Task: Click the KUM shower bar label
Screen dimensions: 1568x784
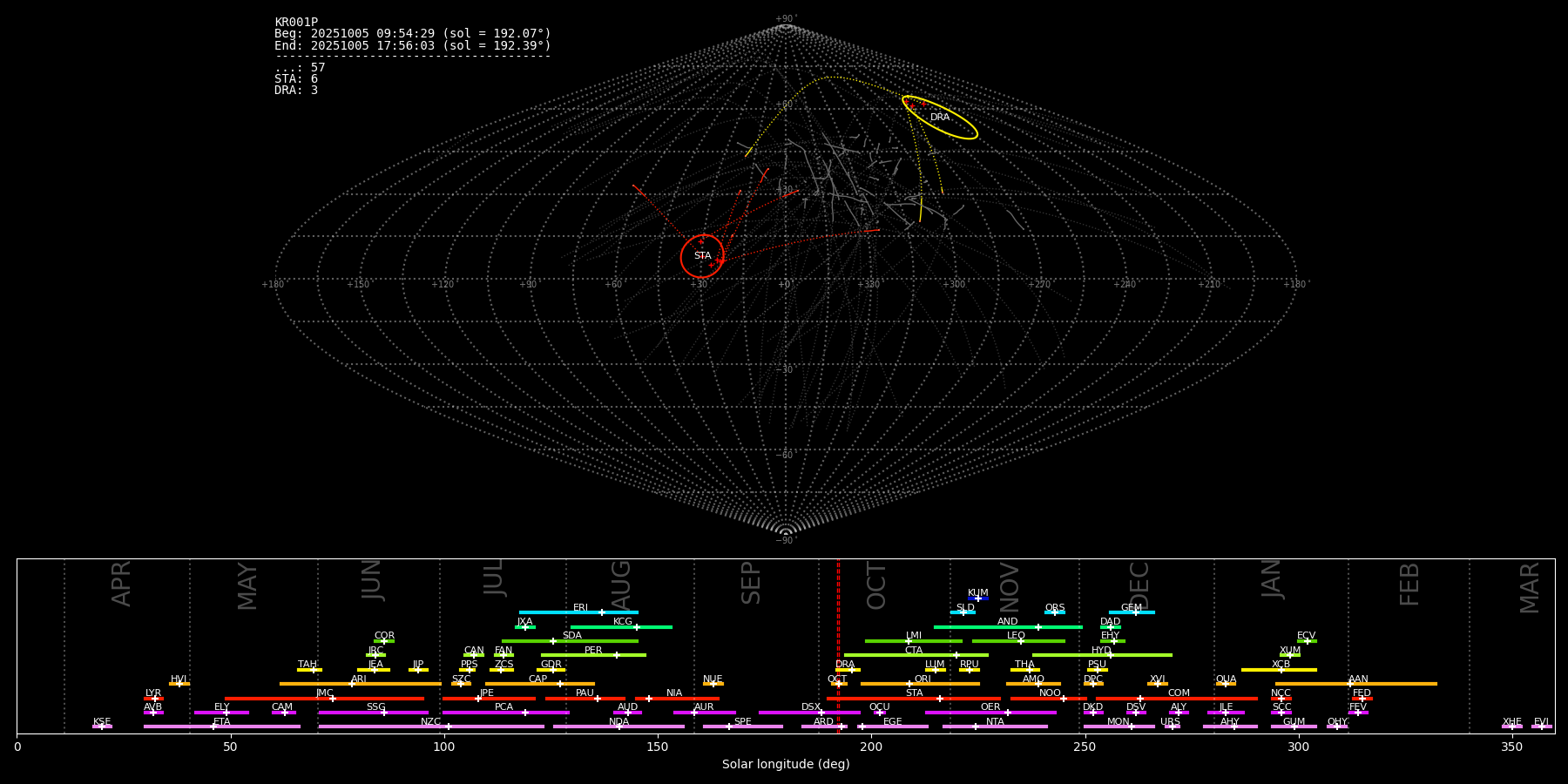Action: pos(977,593)
